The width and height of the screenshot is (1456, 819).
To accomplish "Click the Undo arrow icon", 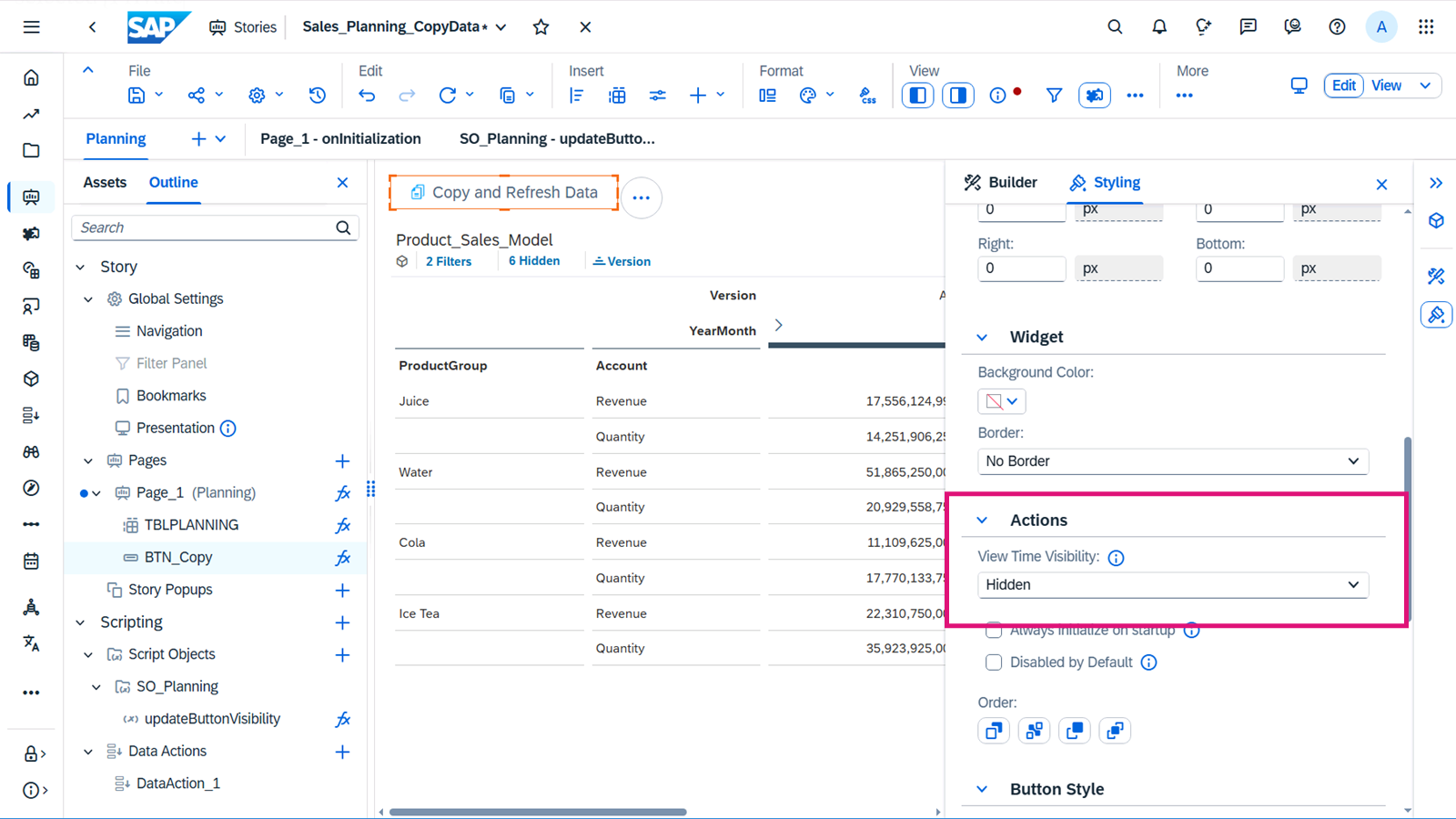I will coord(367,96).
